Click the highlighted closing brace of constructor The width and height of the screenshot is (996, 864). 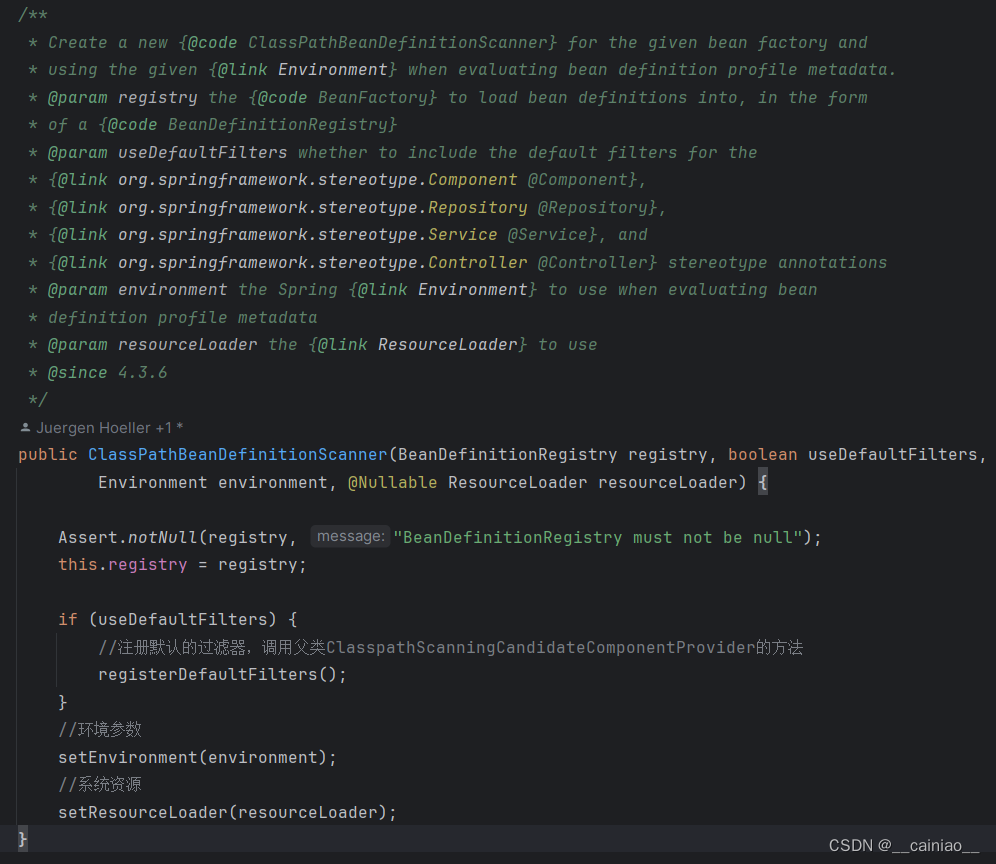(22, 839)
